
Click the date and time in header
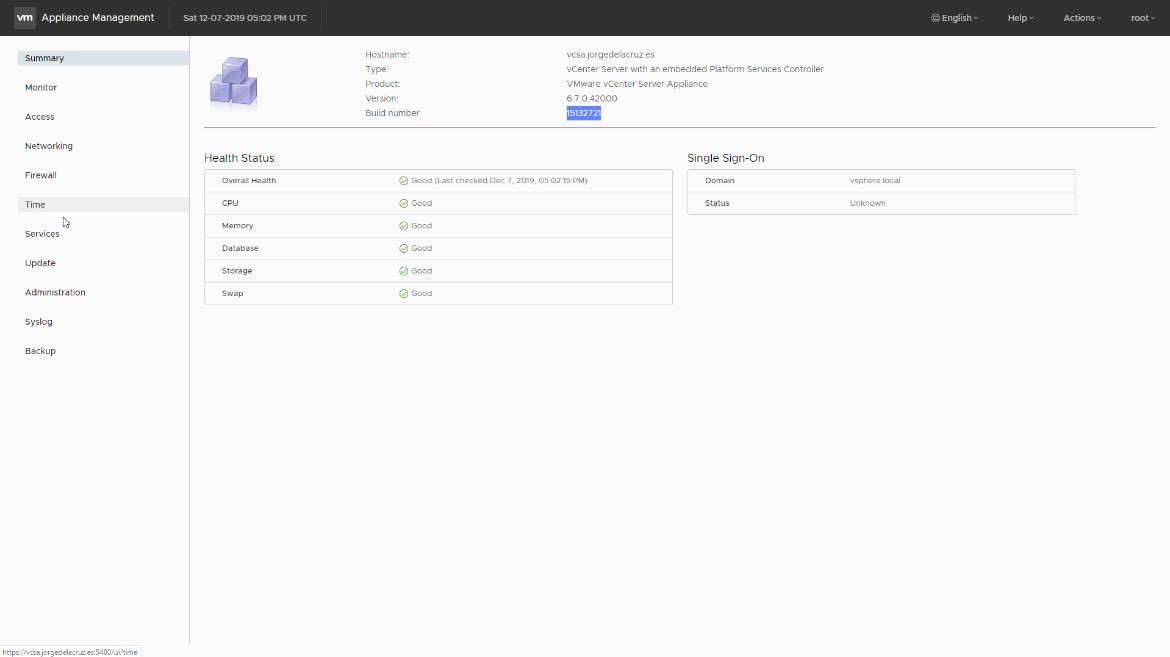(245, 18)
